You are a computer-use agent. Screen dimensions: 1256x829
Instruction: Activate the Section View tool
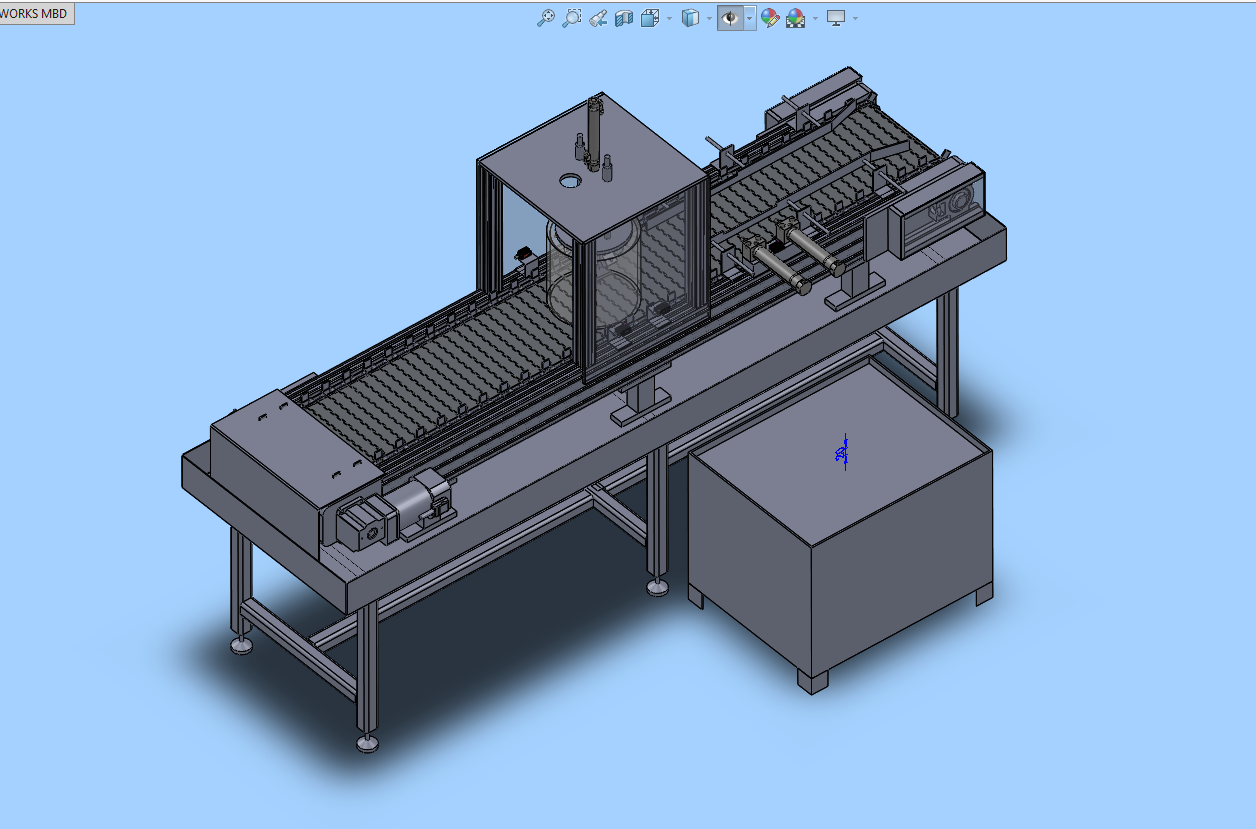tap(624, 18)
